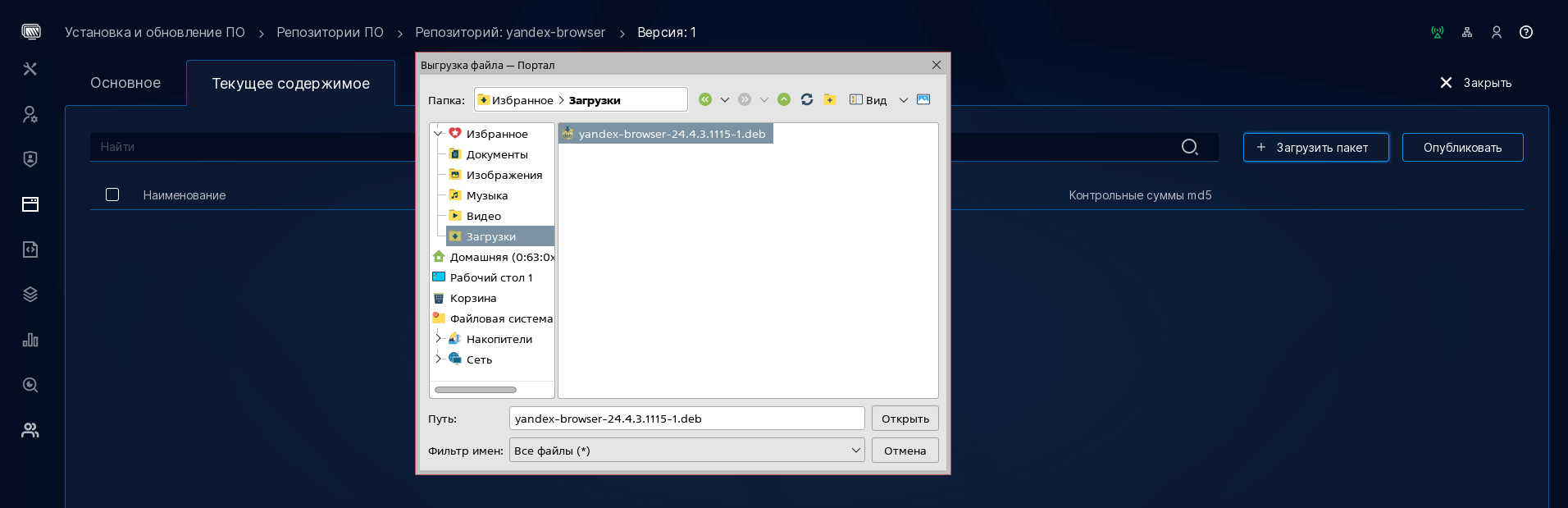The image size is (1568, 508).
Task: Open the Фильтр имен combo box
Action: coord(686,451)
